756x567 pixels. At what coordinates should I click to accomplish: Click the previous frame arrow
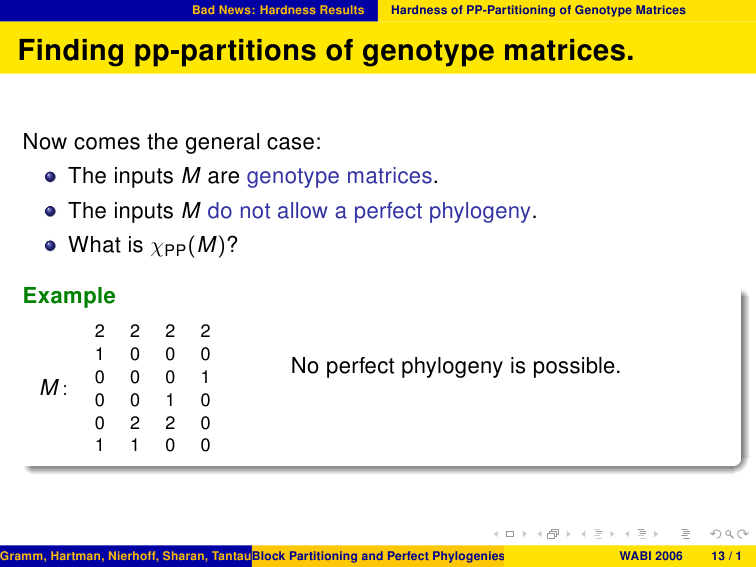540,534
